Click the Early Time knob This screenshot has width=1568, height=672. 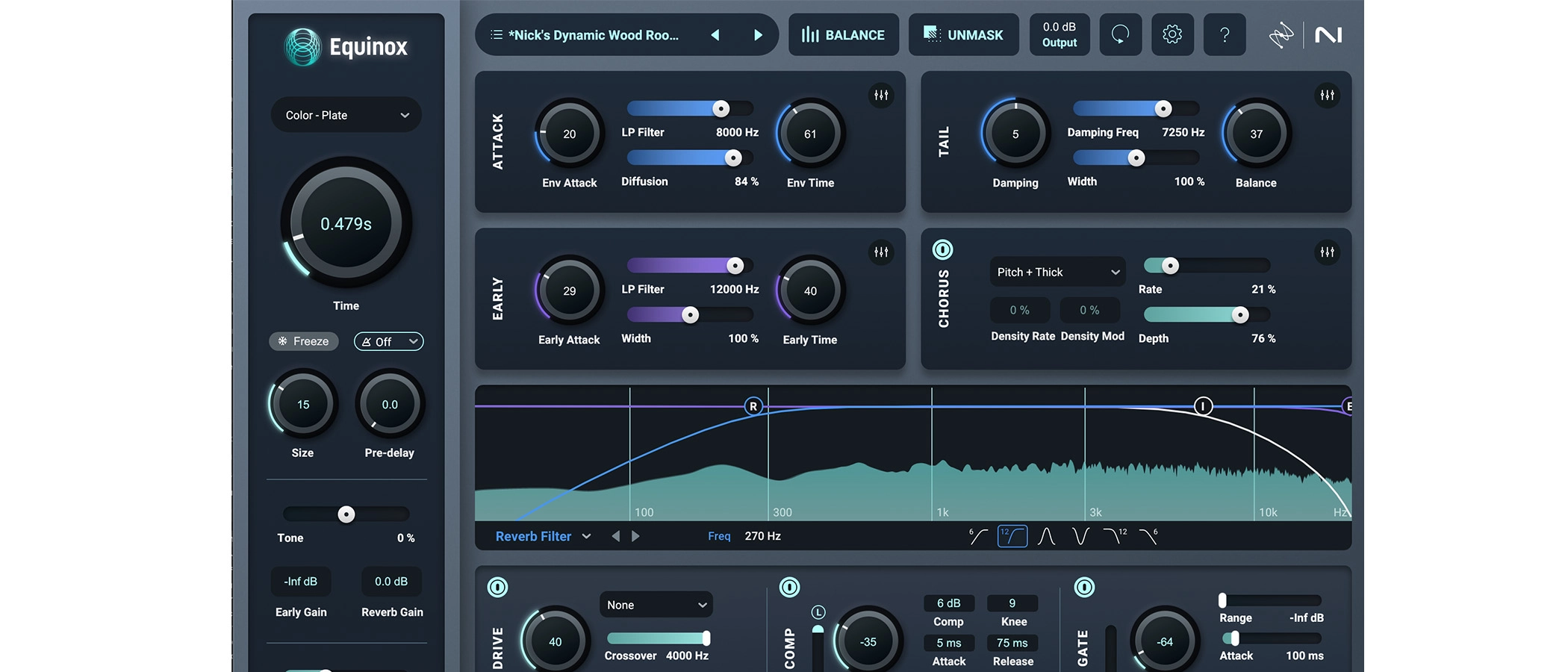click(x=810, y=290)
